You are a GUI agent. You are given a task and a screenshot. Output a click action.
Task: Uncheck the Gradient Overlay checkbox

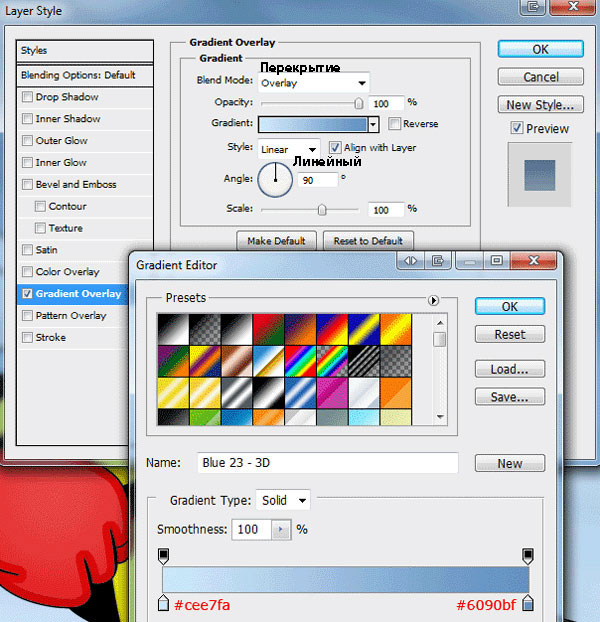[x=27, y=294]
